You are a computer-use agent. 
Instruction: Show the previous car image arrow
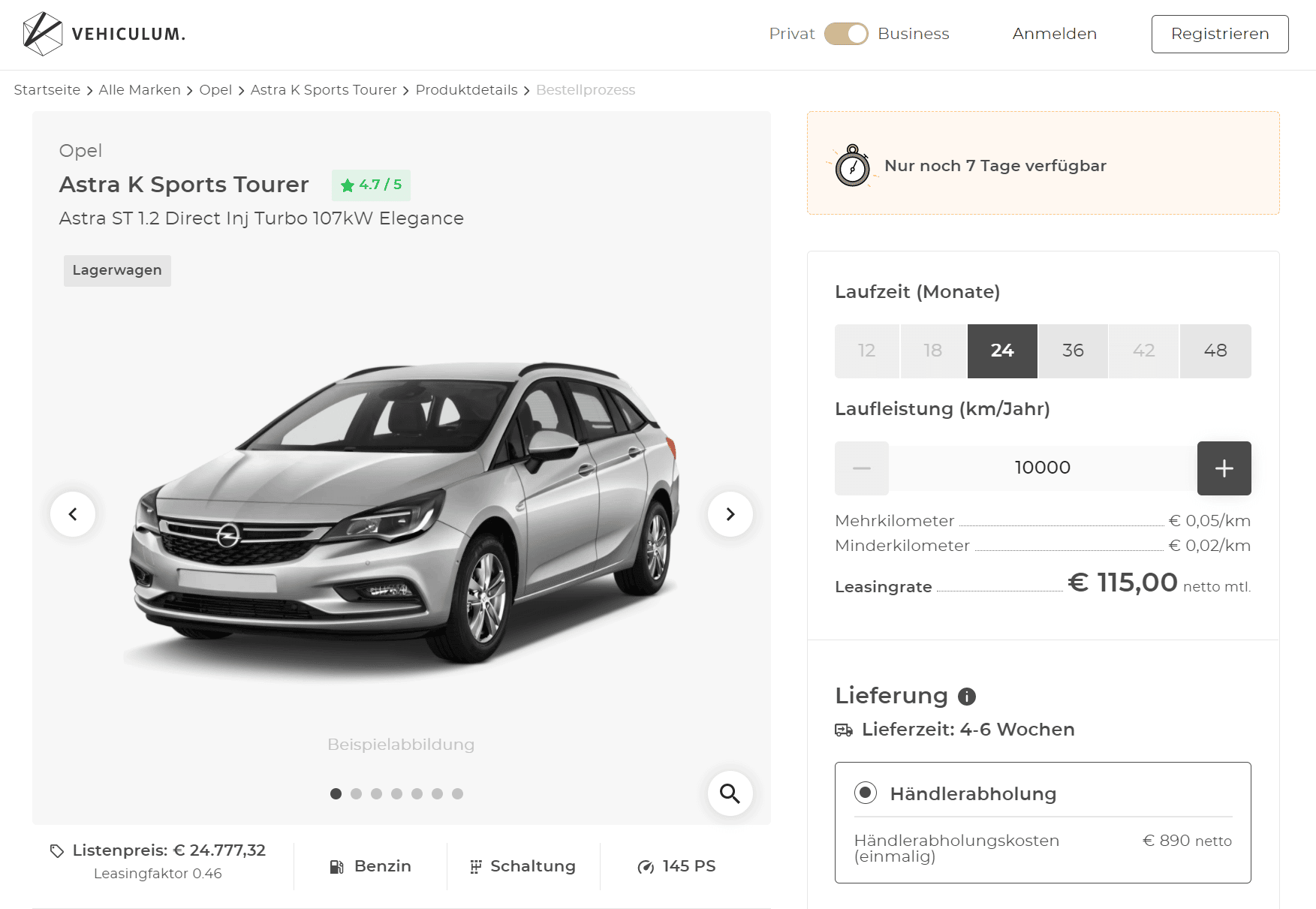coord(73,514)
